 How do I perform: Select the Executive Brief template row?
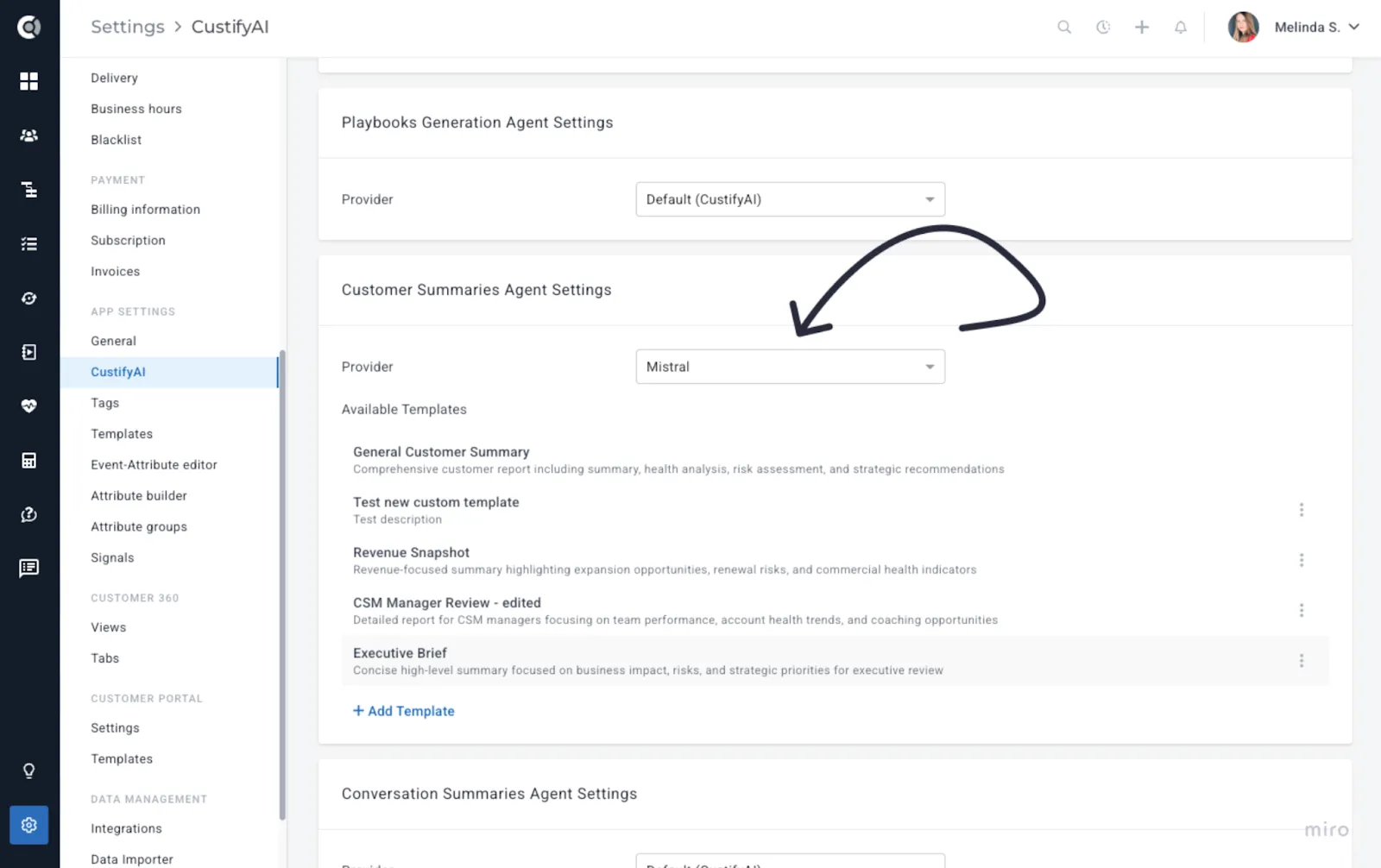point(836,661)
